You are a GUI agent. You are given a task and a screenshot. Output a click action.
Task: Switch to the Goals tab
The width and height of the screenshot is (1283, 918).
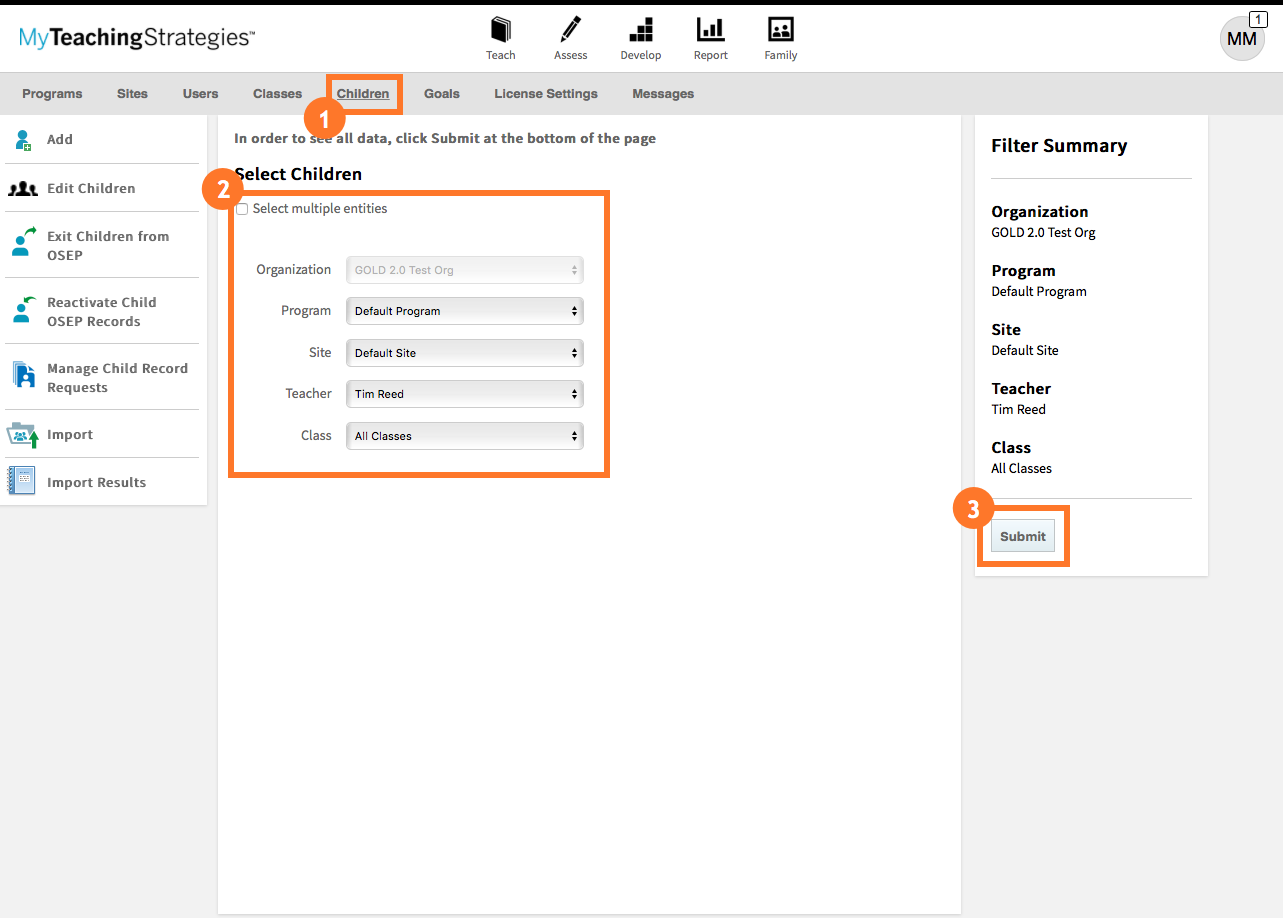coord(441,93)
